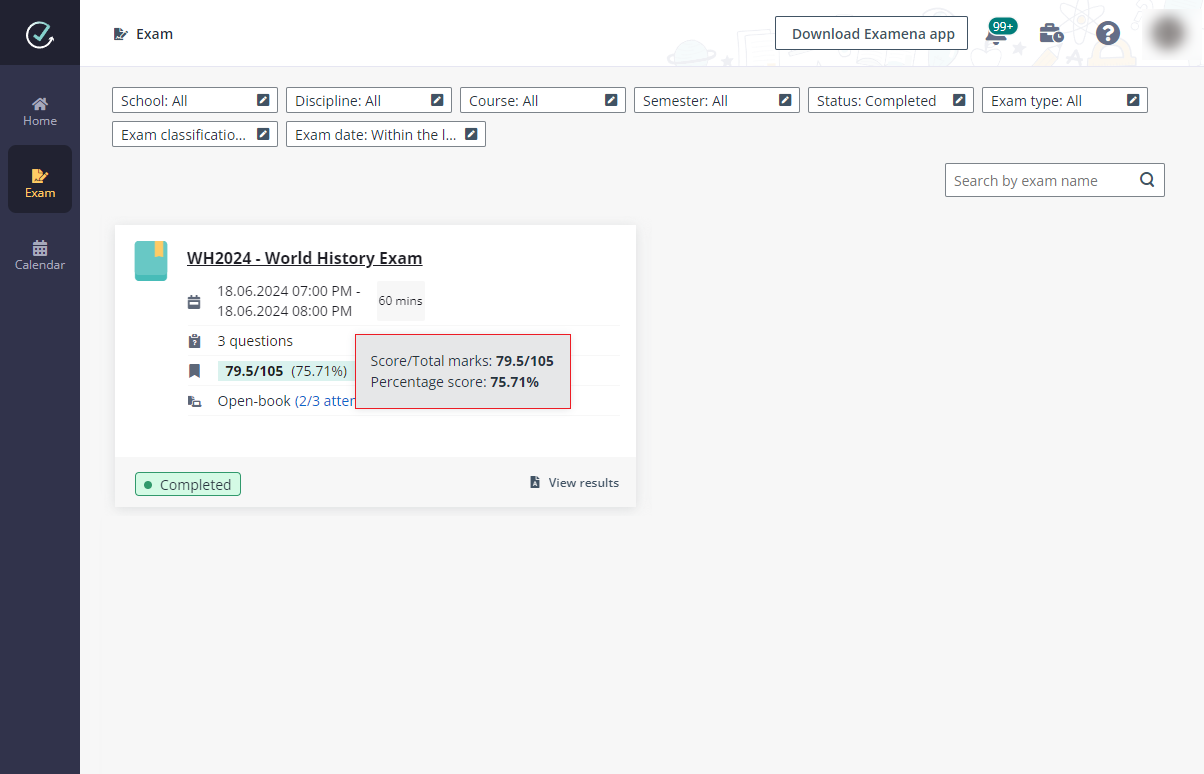Open Calendar from the sidebar
The image size is (1204, 774).
[40, 255]
